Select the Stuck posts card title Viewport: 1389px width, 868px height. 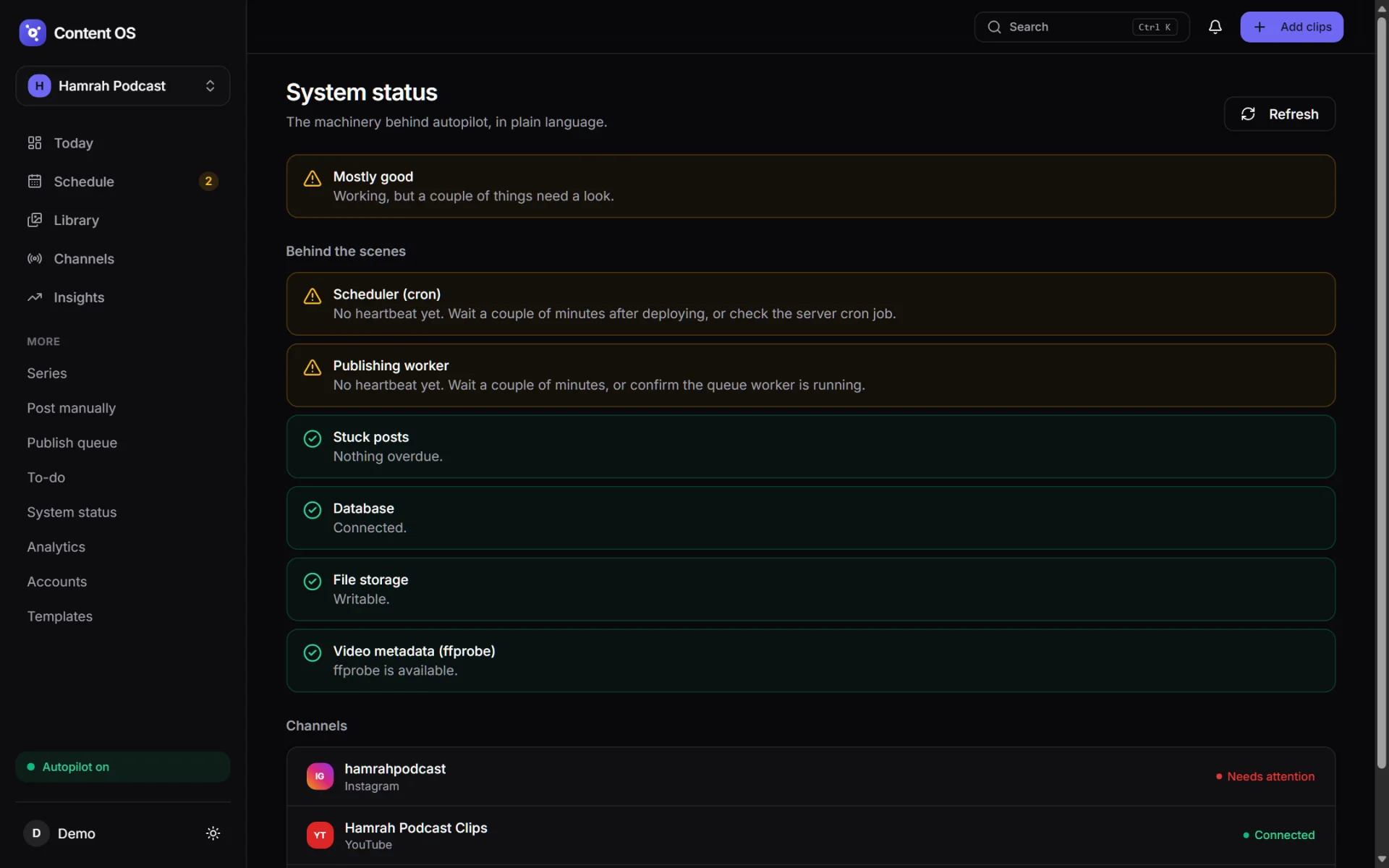tap(370, 437)
